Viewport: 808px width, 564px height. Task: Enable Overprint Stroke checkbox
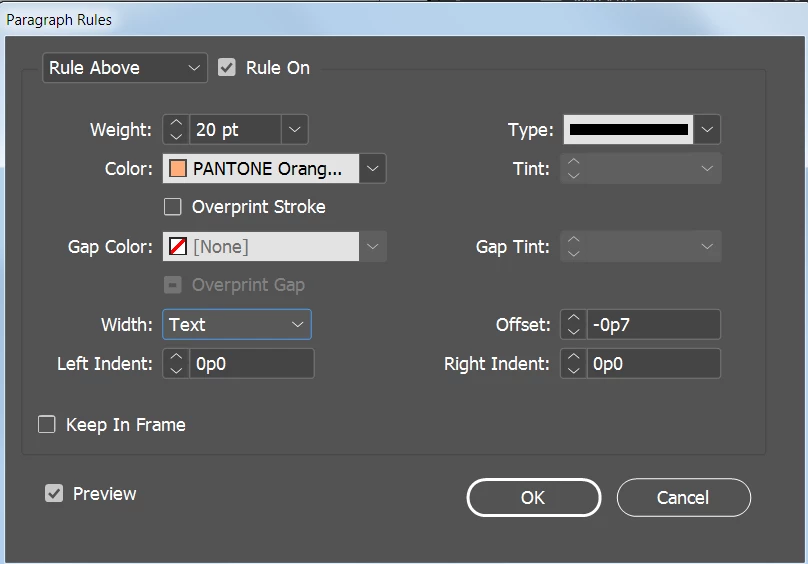point(173,207)
